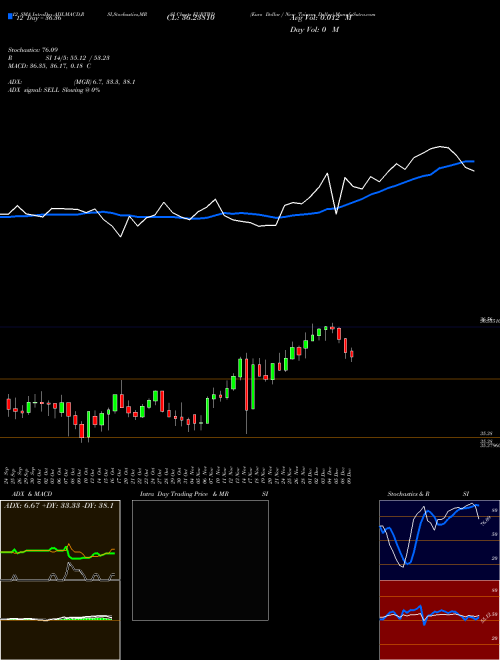This screenshot has width=500, height=660.
Task: Click the blue 12-day SMA legend square
Action: pyautogui.click(x=10, y=16)
